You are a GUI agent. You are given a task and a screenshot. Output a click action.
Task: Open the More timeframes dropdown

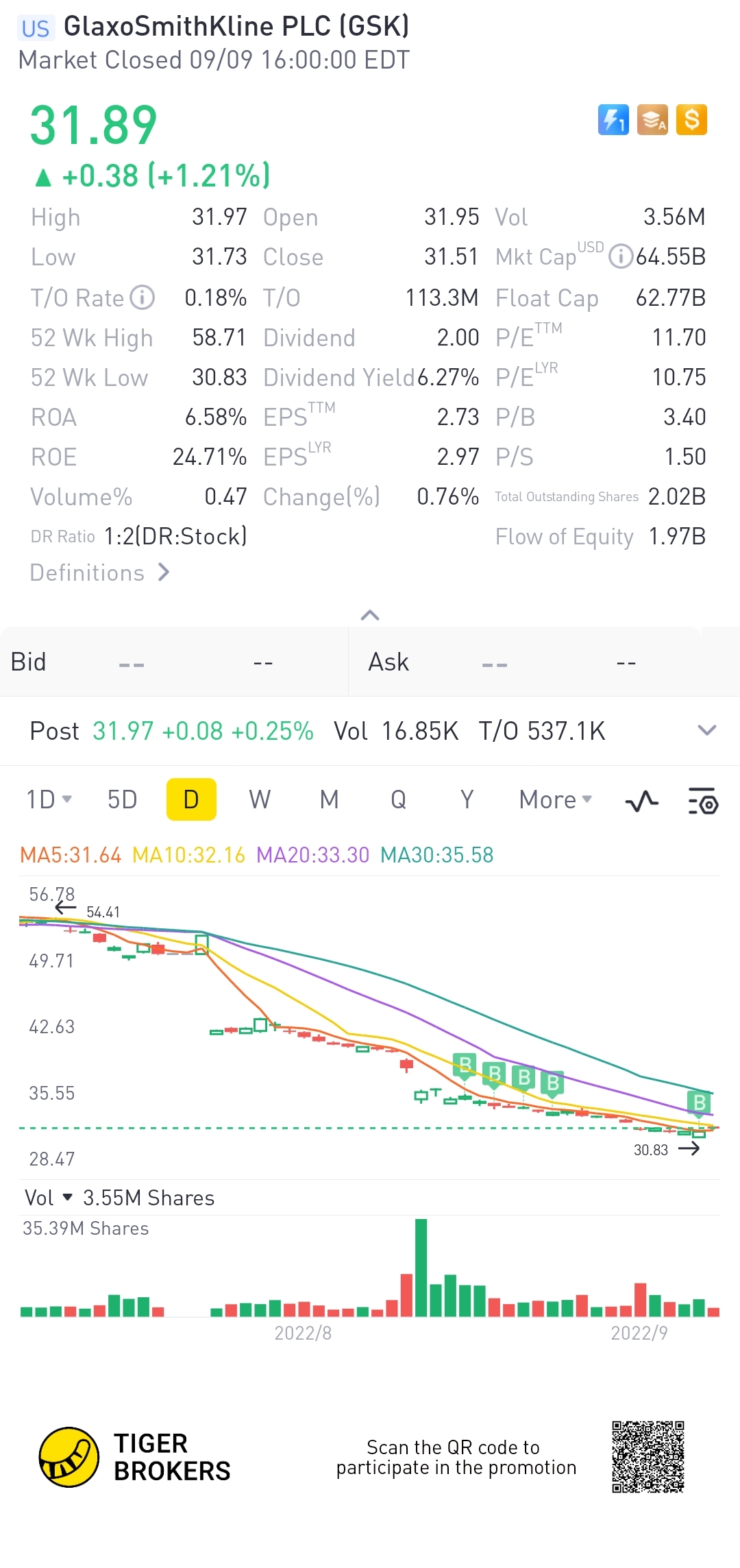click(555, 799)
